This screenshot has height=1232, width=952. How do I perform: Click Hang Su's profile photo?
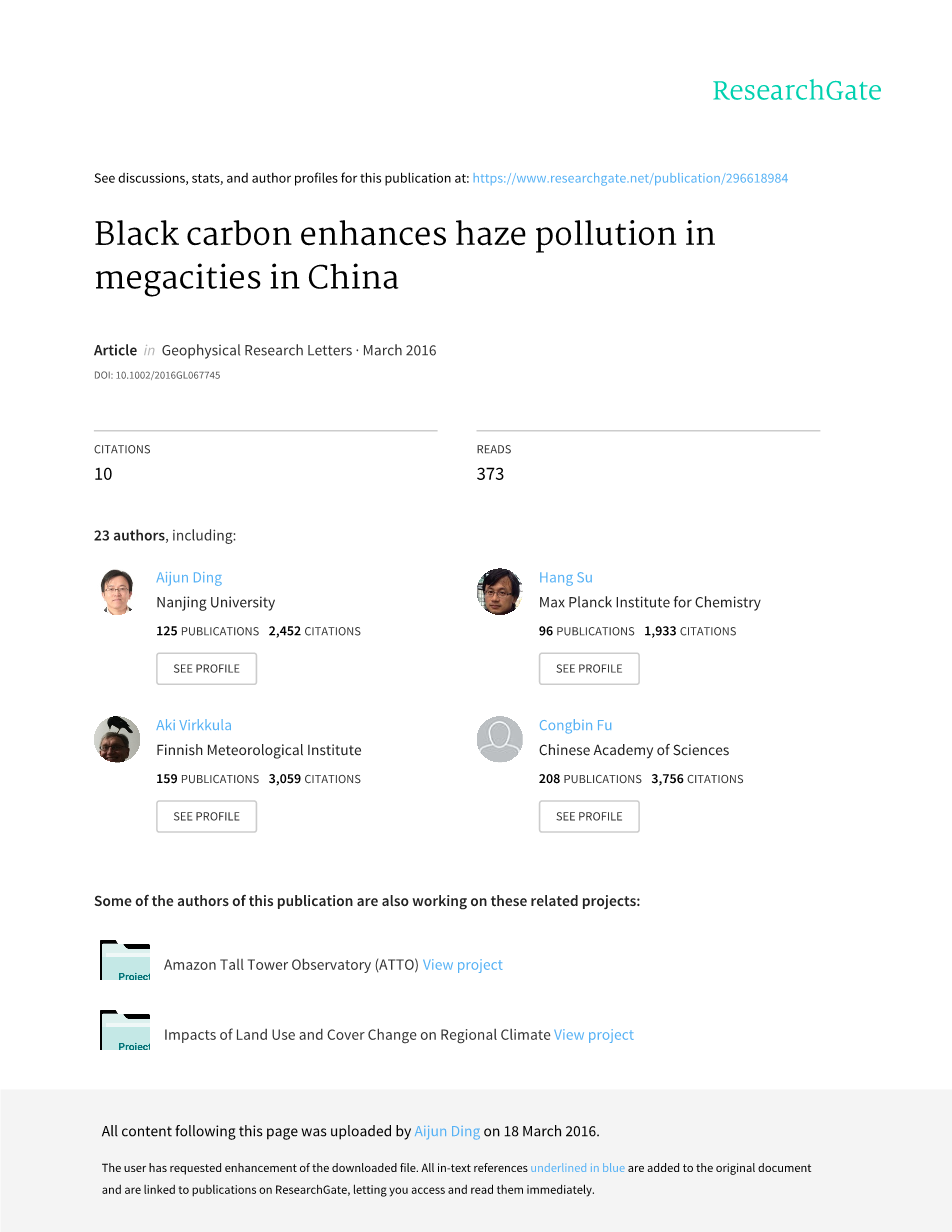tap(499, 591)
